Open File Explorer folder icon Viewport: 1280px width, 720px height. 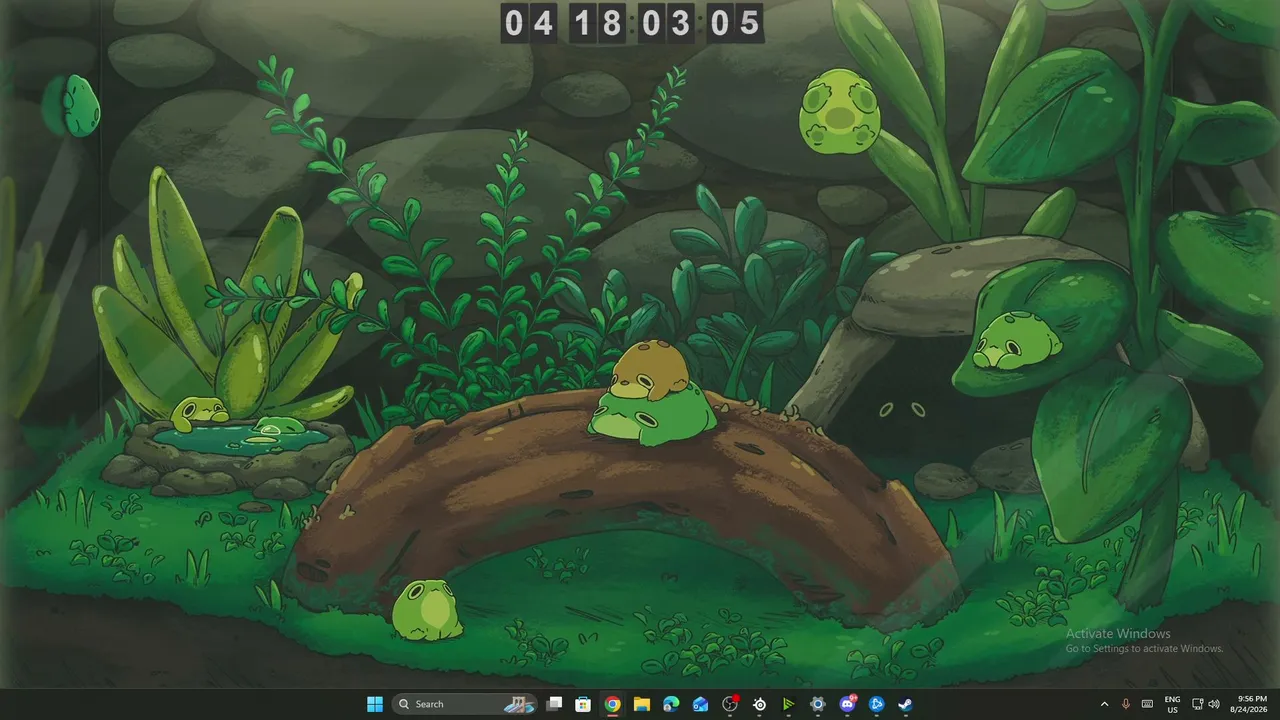tap(642, 704)
